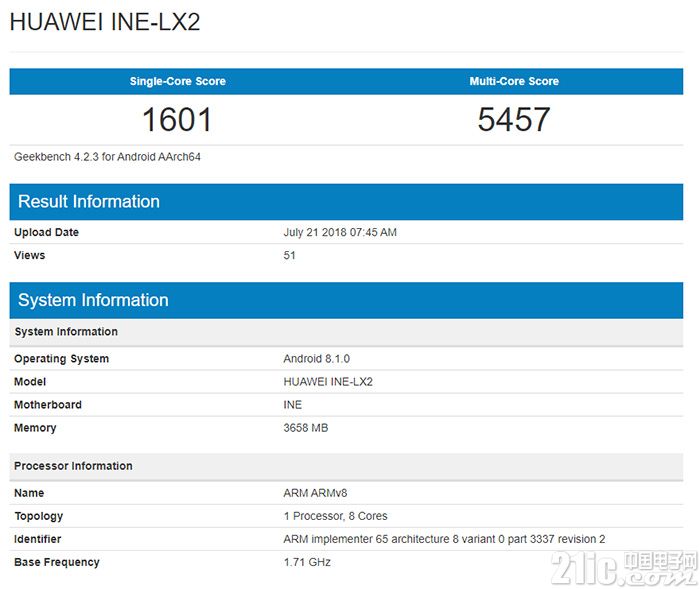Click the Base Frequency value 1.71 GHz
Image resolution: width=700 pixels, height=589 pixels.
307,562
